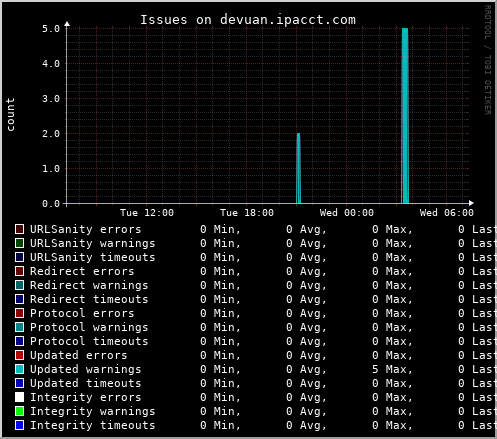The image size is (497, 439).
Task: Click the tall cyan spike reaching 5.0
Action: point(405,116)
